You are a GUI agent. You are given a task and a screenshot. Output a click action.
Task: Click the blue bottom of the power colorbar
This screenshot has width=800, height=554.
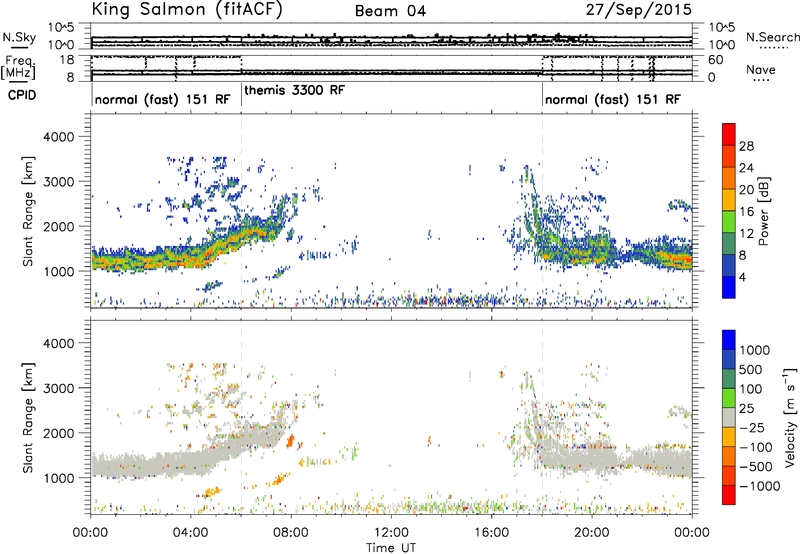click(729, 287)
